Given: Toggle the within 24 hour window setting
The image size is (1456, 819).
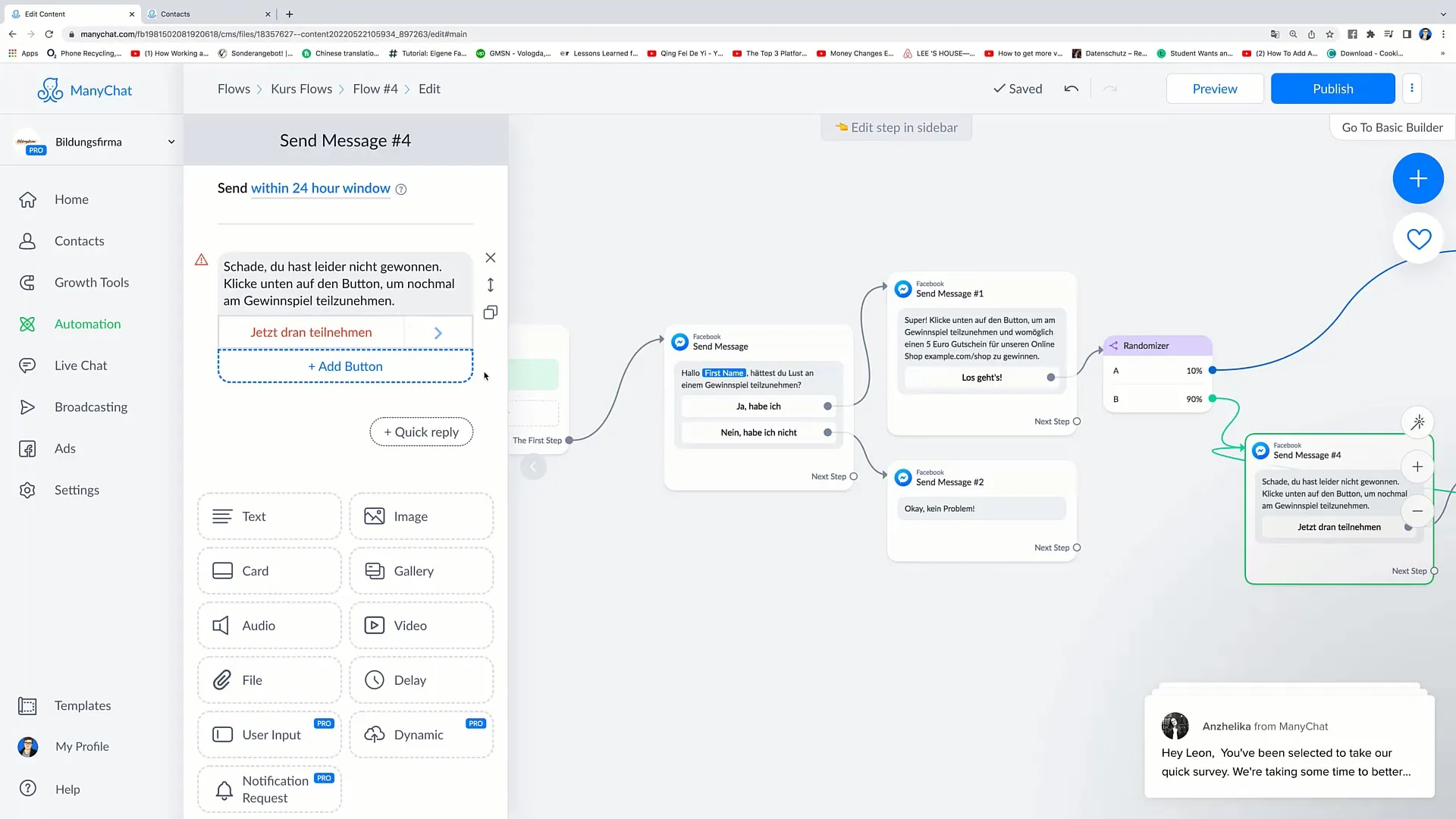Looking at the screenshot, I should coord(320,188).
